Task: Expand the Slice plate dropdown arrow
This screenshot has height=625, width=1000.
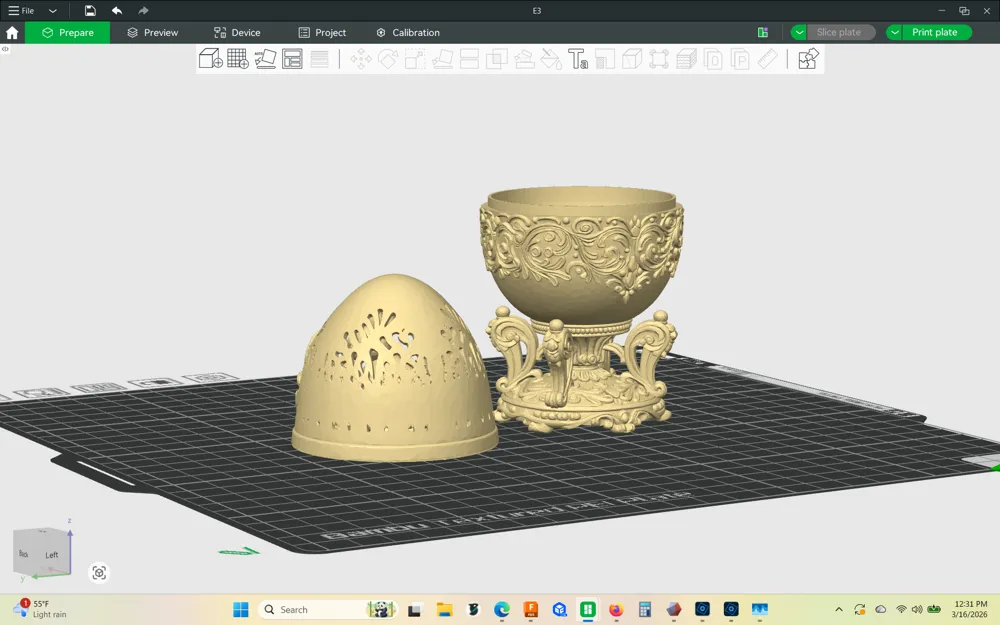Action: (798, 33)
